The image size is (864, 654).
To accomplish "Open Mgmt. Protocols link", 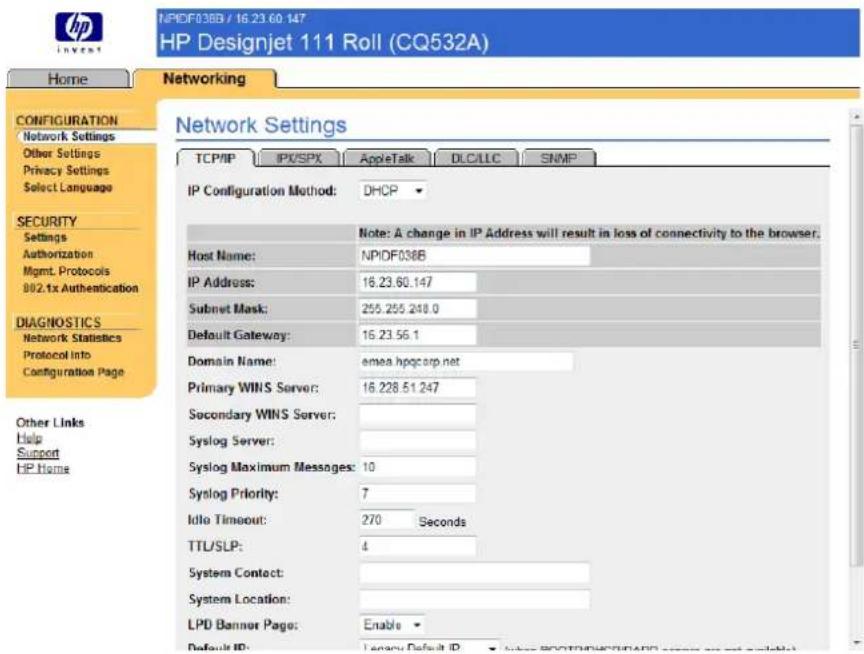I will (66, 271).
